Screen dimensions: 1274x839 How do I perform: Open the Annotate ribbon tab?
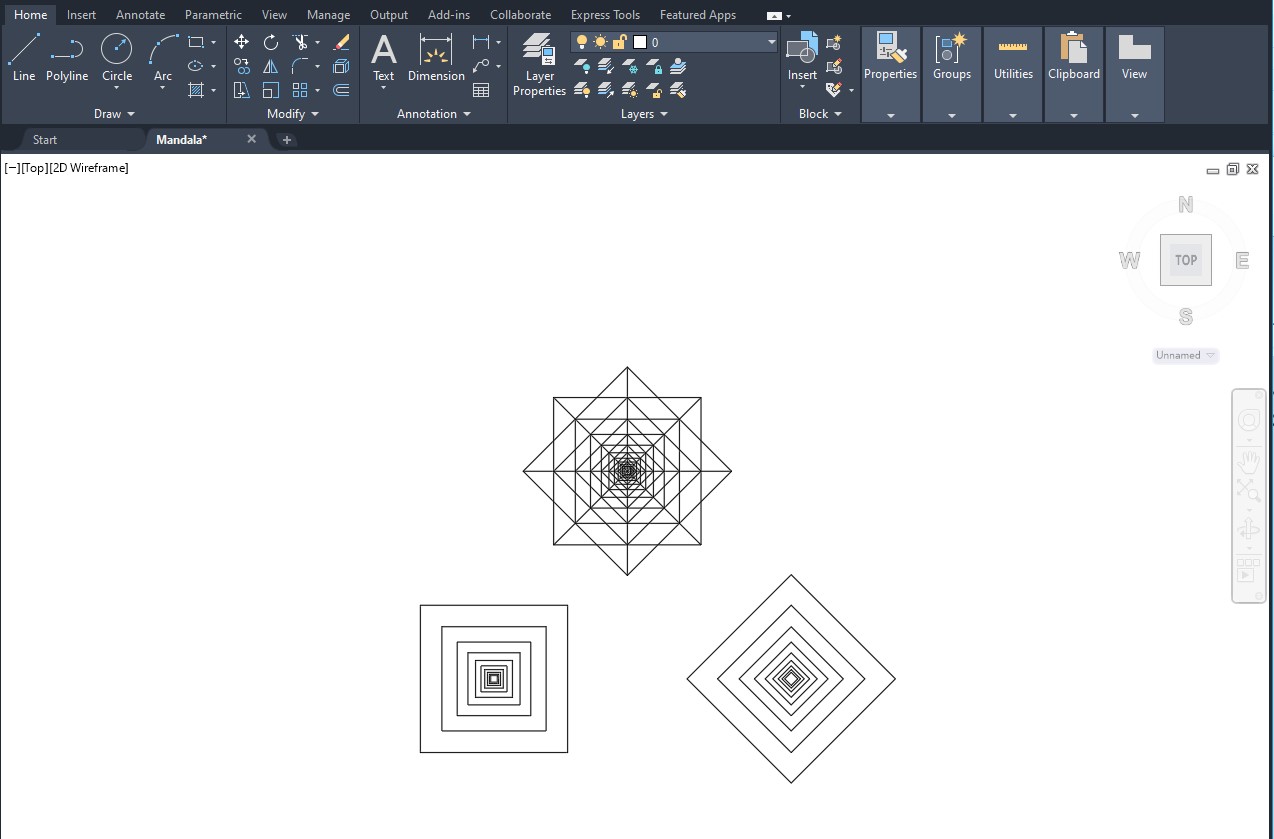(140, 15)
